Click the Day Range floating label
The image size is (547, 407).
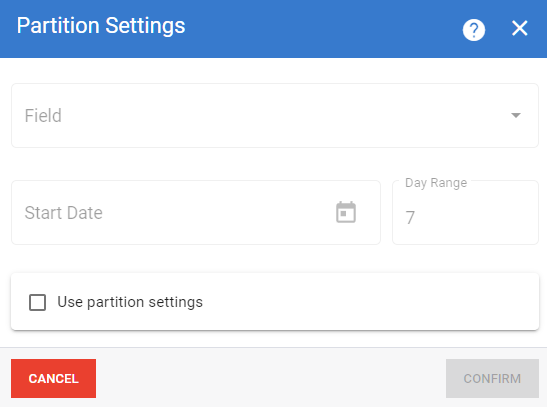(x=436, y=183)
